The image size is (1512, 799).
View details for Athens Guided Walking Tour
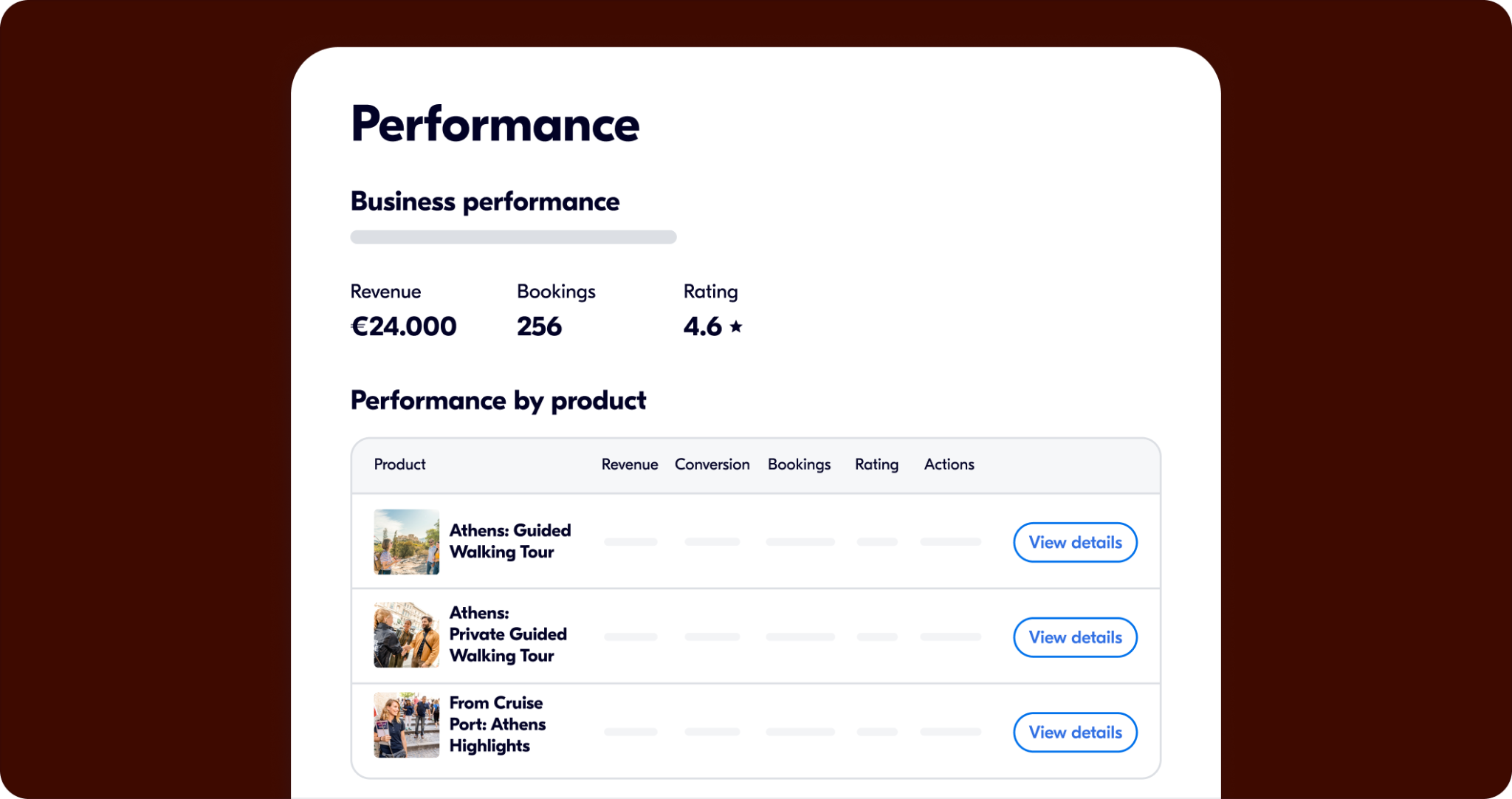1075,542
